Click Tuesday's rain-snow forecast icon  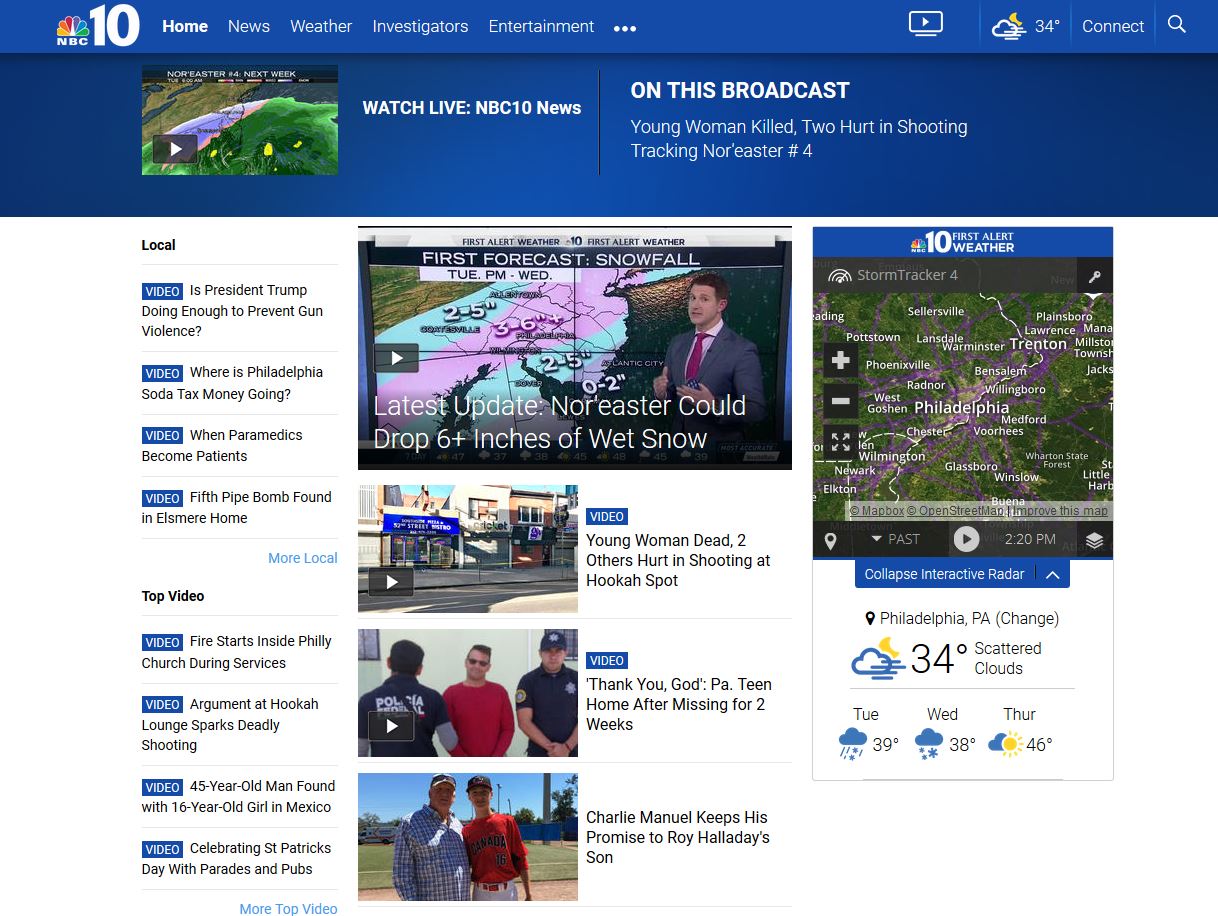click(x=852, y=744)
